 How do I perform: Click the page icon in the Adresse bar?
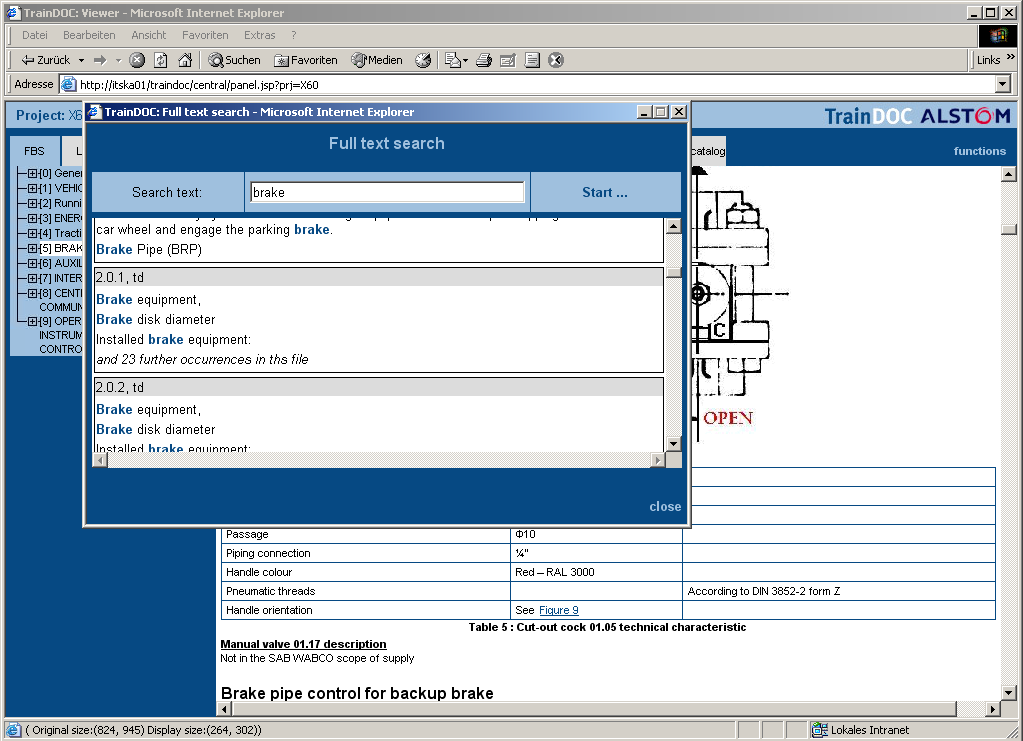pyautogui.click(x=69, y=84)
